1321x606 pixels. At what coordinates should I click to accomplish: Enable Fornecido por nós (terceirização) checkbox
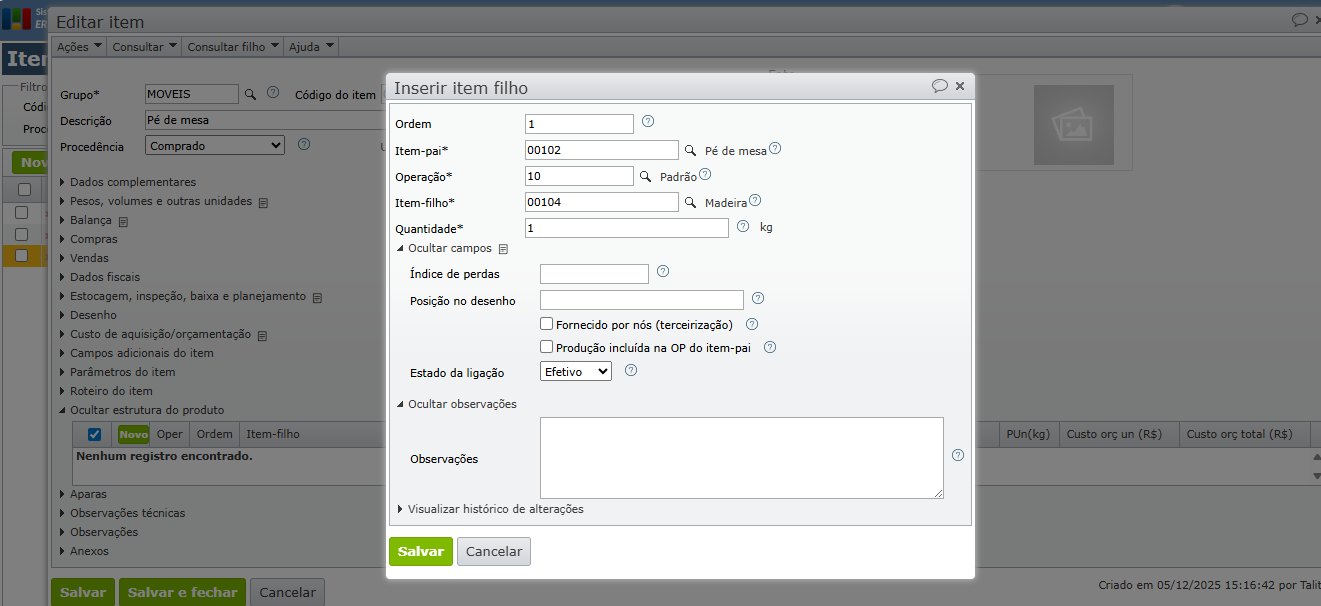[547, 324]
